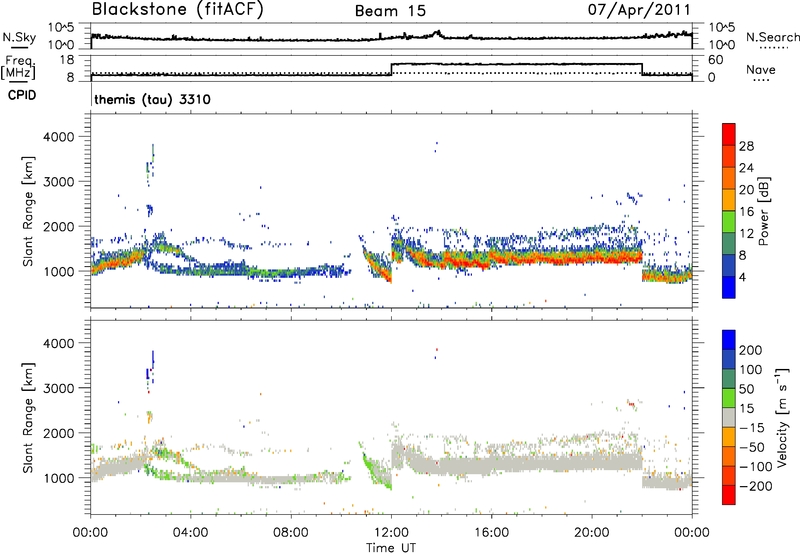Click the 'Time UT' axis label
800x554 pixels.
click(x=391, y=547)
